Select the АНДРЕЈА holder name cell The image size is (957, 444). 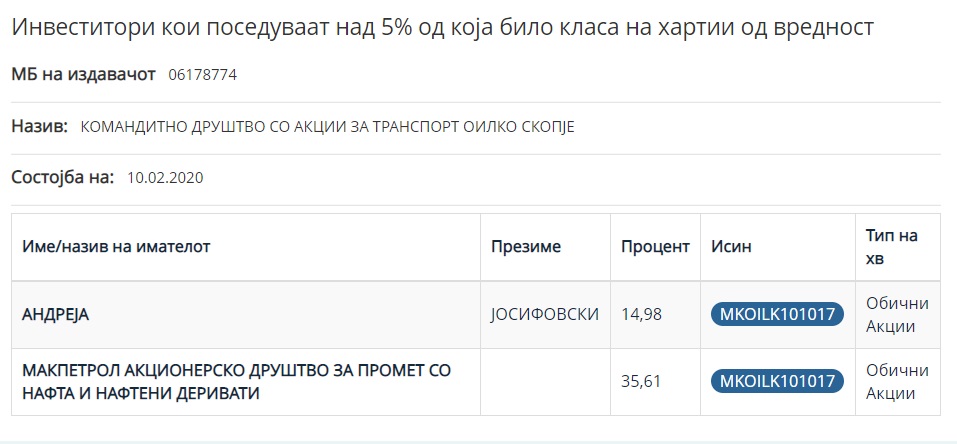56,314
